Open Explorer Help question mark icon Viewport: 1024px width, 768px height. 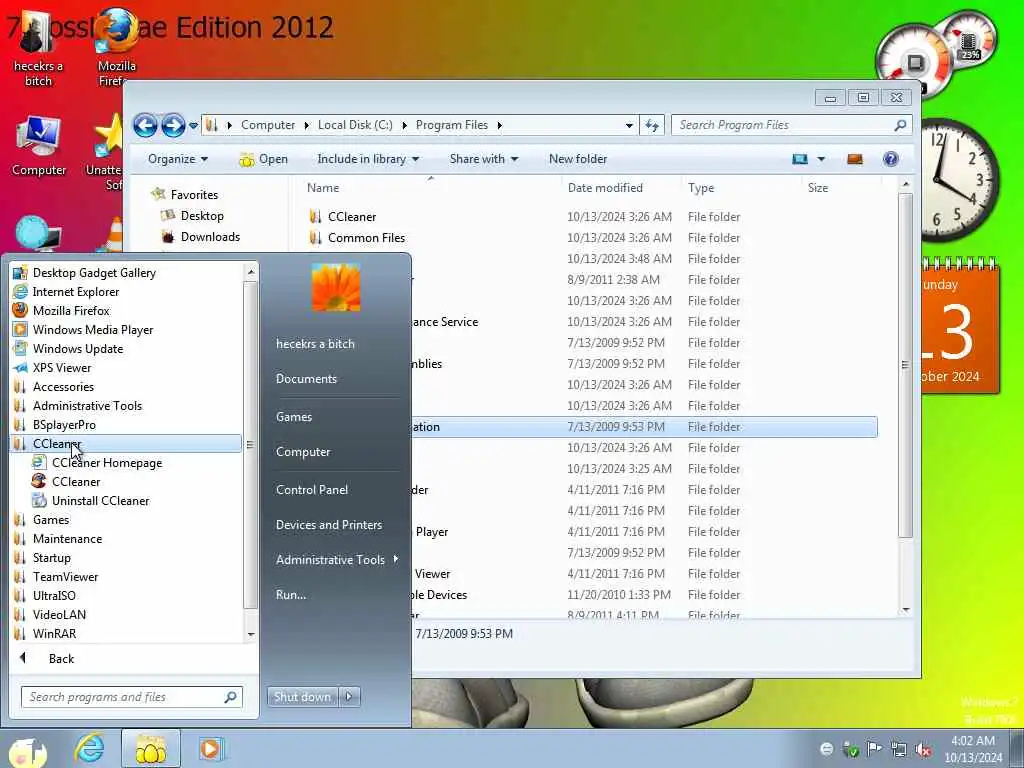click(891, 159)
